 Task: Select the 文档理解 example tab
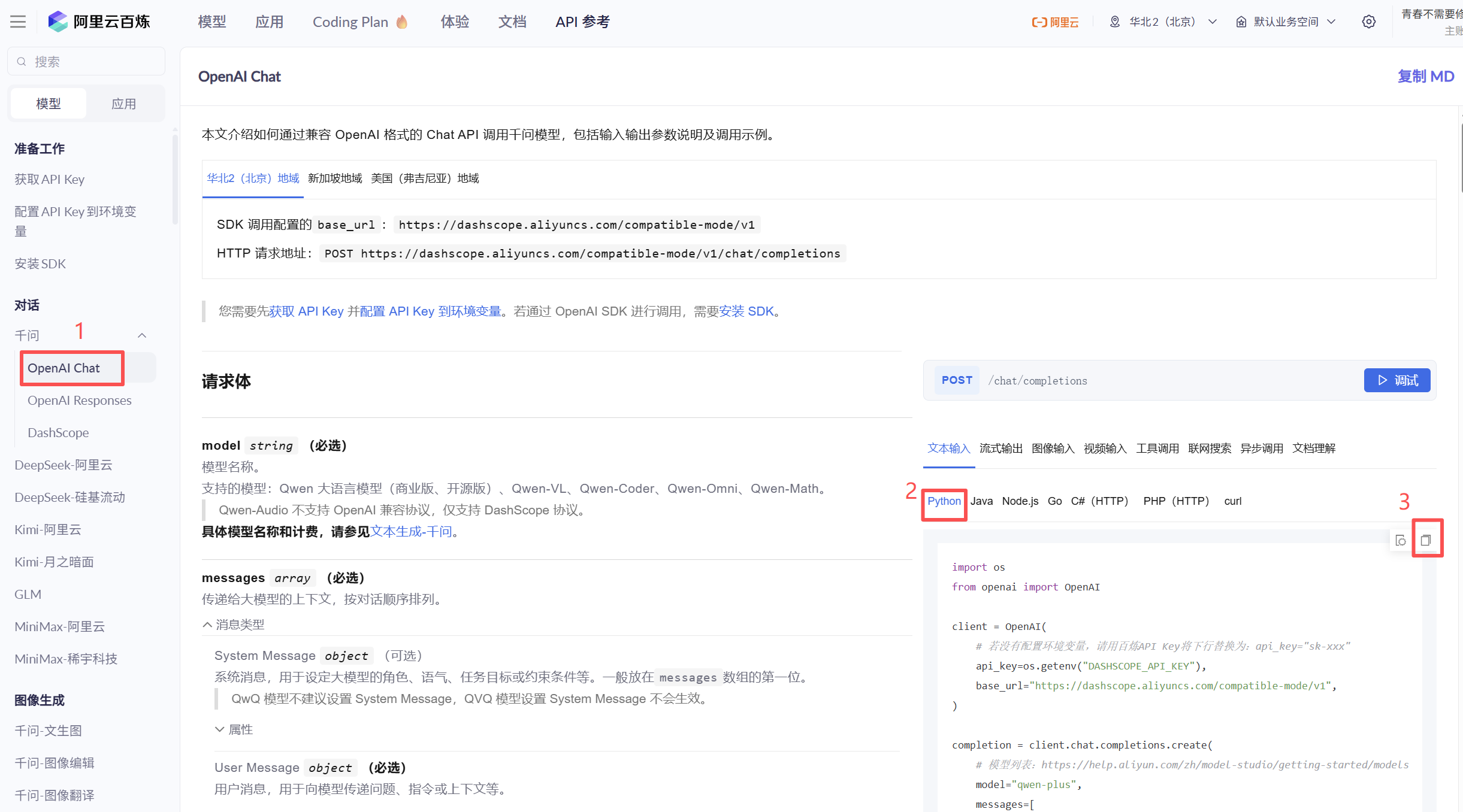coord(1314,449)
